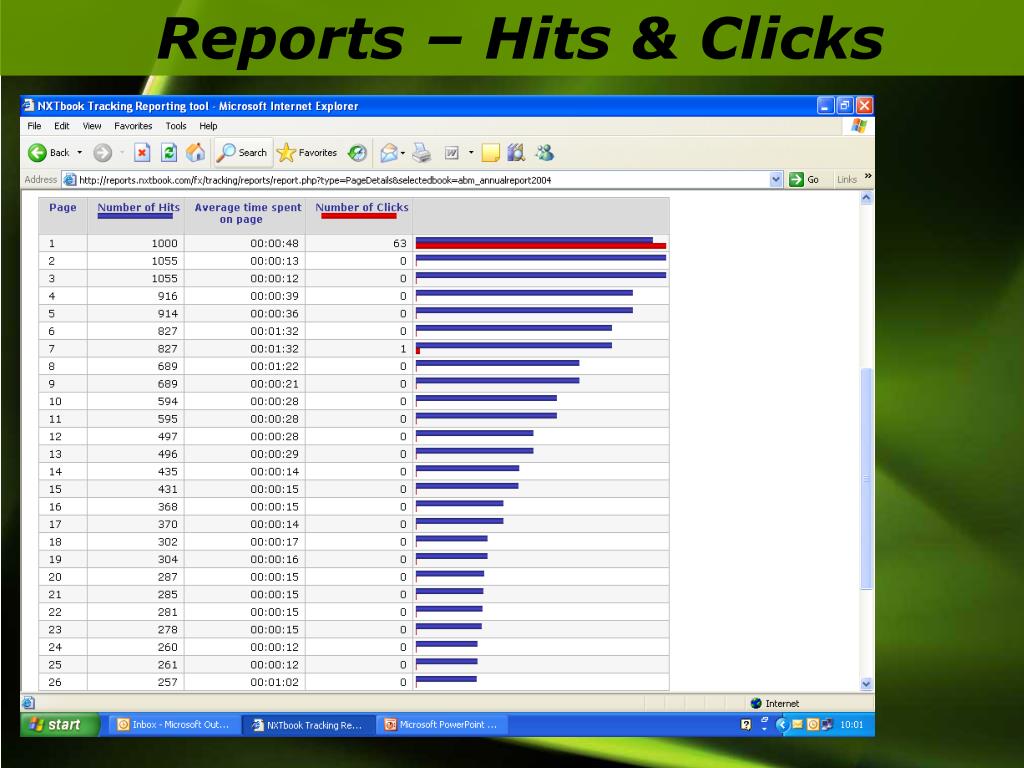Click the yellow Discuss note icon
This screenshot has width=1024, height=768.
coord(490,153)
